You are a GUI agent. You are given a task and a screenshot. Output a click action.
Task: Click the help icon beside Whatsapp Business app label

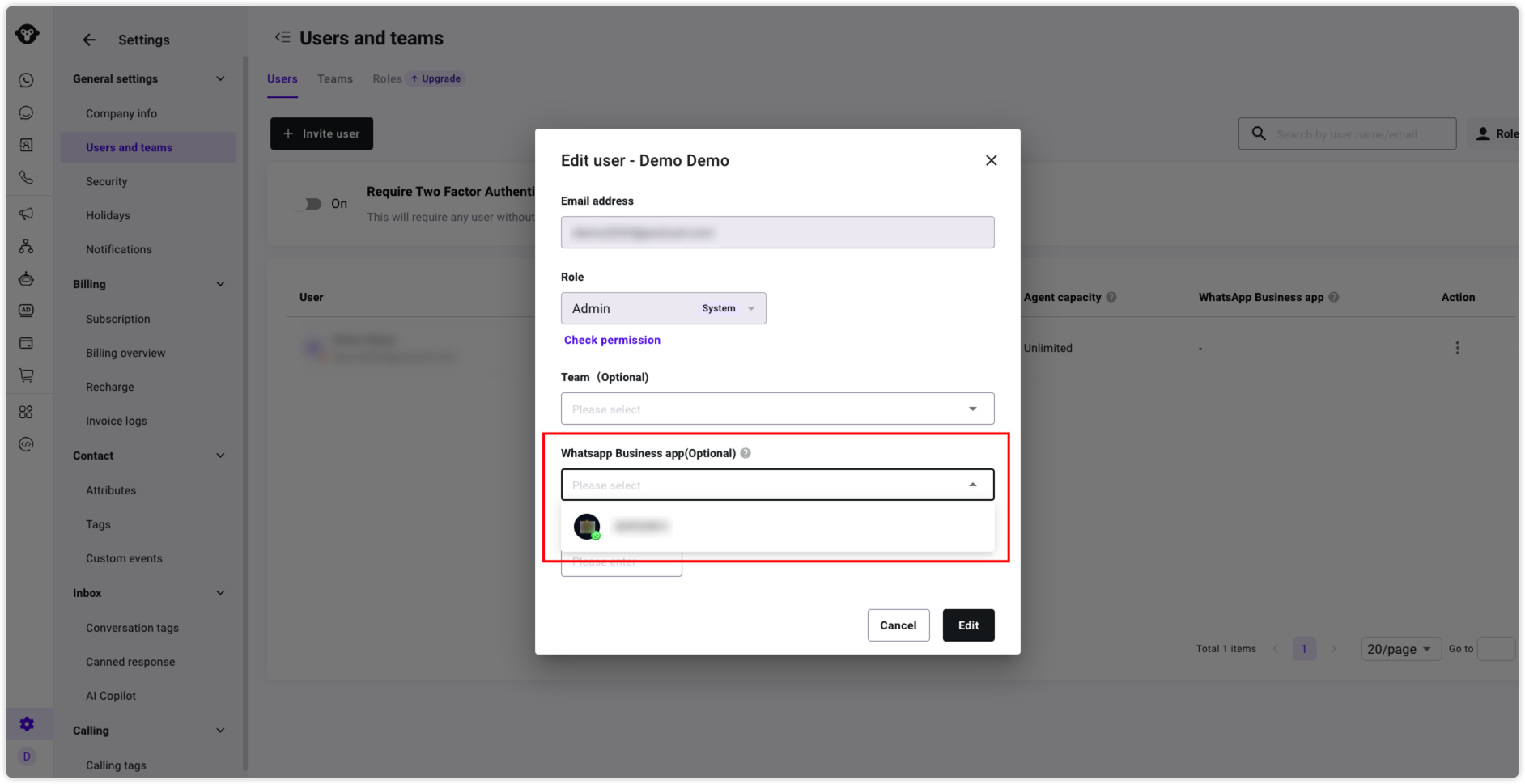[746, 453]
